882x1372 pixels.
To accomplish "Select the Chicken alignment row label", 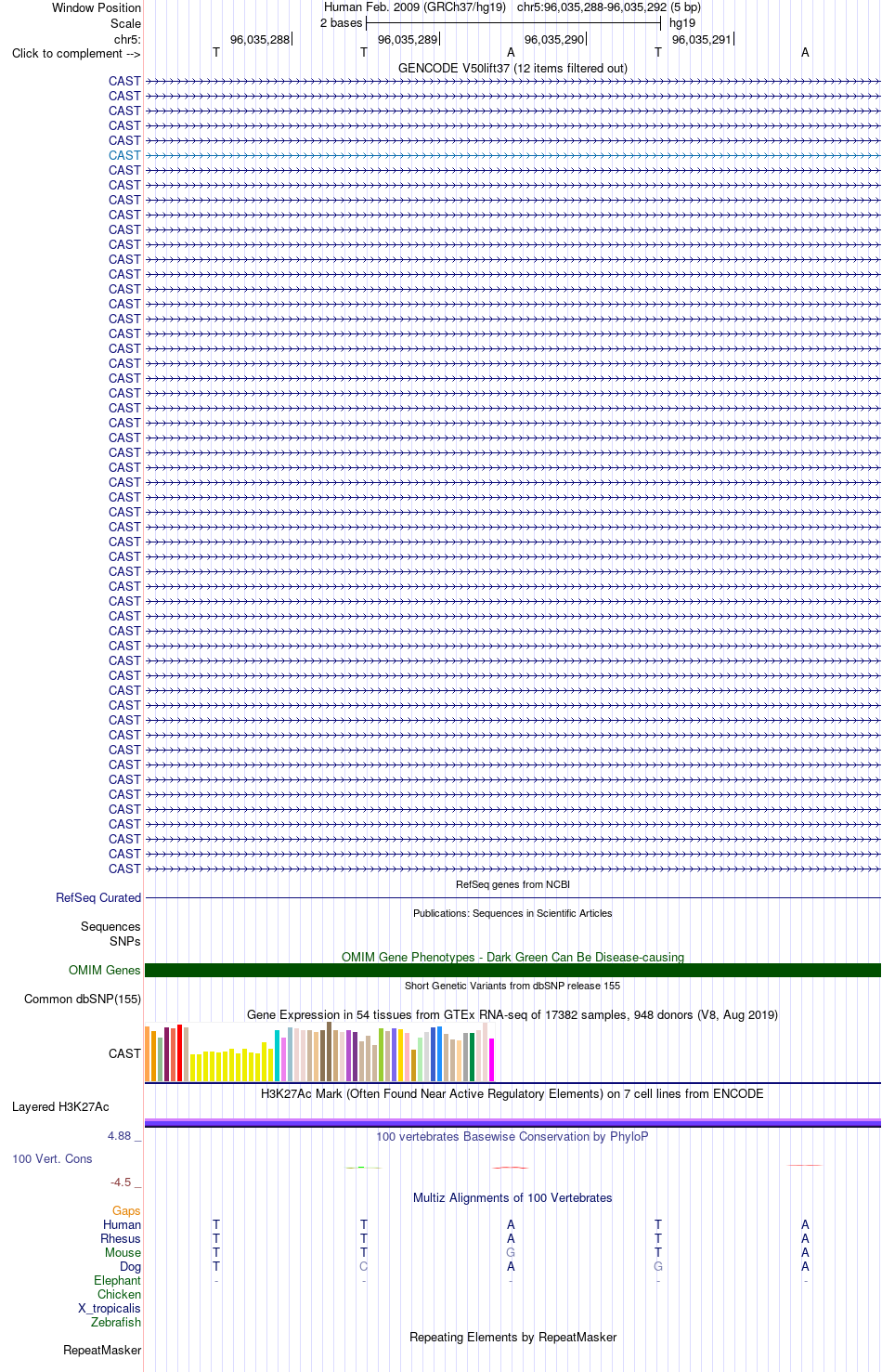I will (x=120, y=1294).
